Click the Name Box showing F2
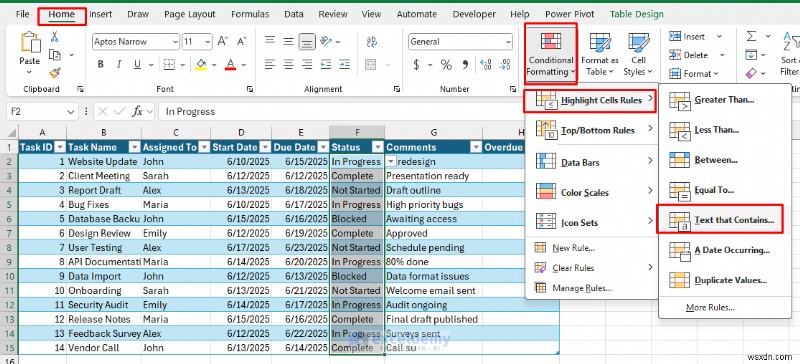Viewport: 800px width, 364px height. coord(42,111)
